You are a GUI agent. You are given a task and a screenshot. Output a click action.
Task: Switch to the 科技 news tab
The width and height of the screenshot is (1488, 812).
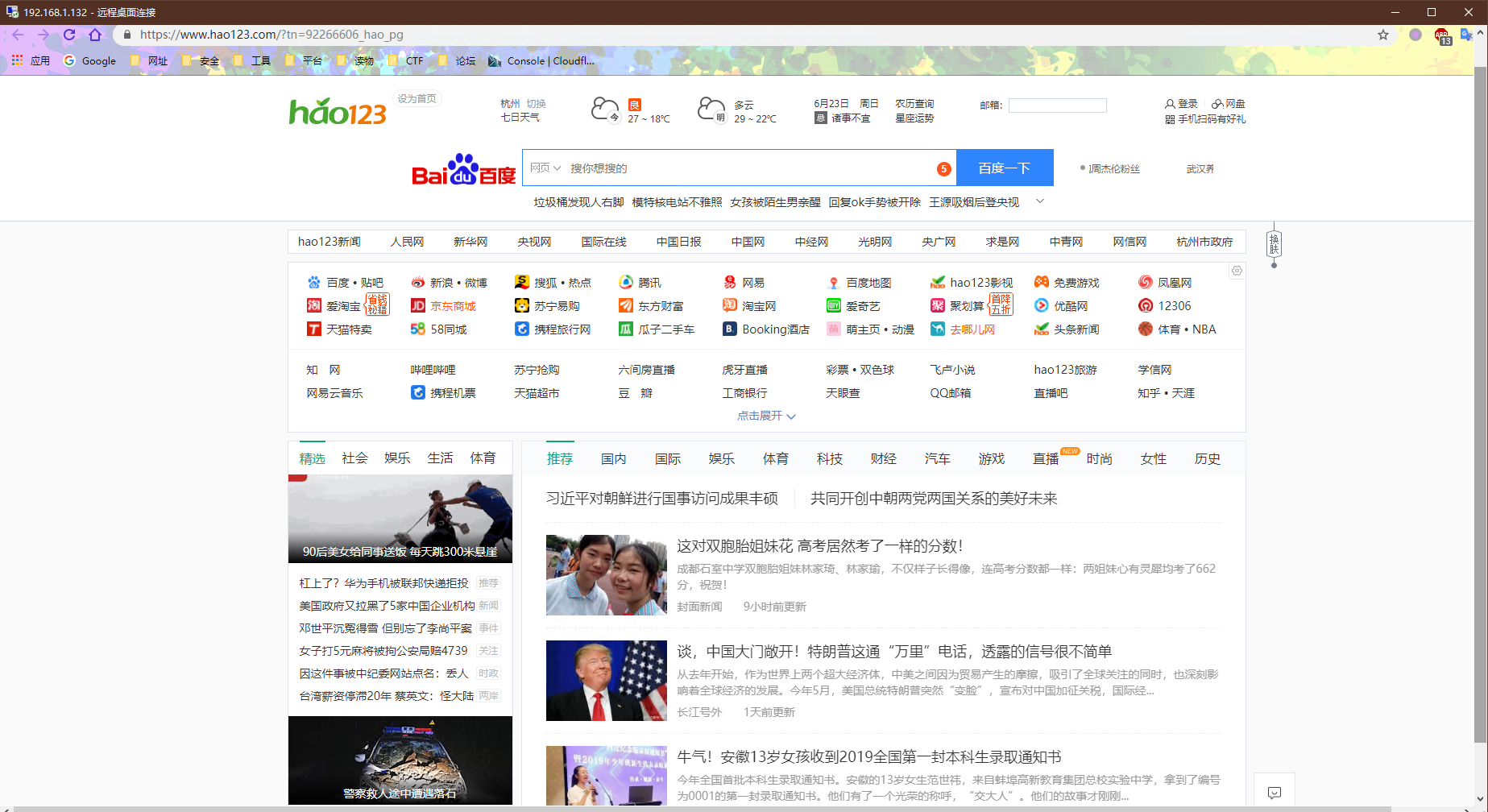coord(830,458)
